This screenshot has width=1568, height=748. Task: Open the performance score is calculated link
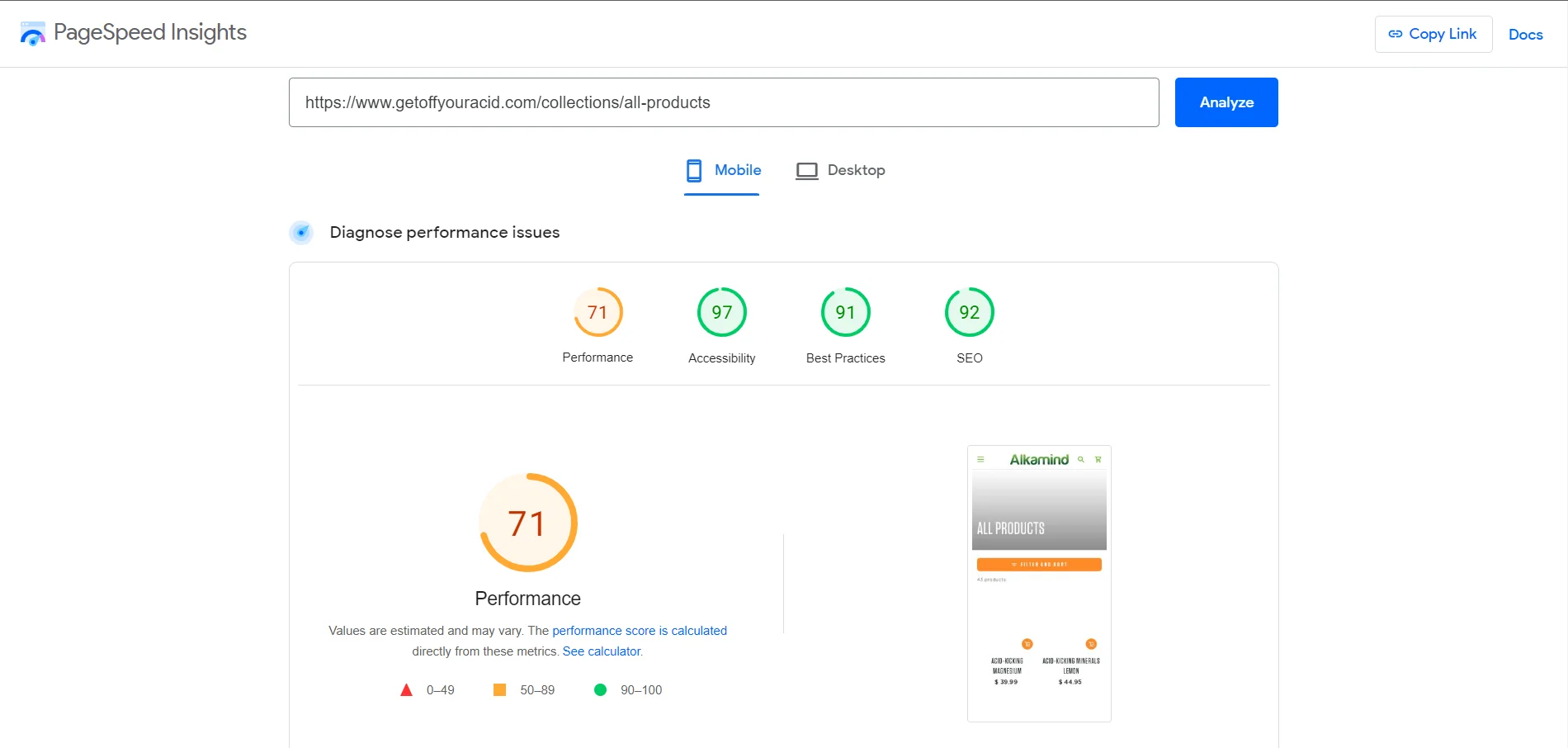(640, 631)
